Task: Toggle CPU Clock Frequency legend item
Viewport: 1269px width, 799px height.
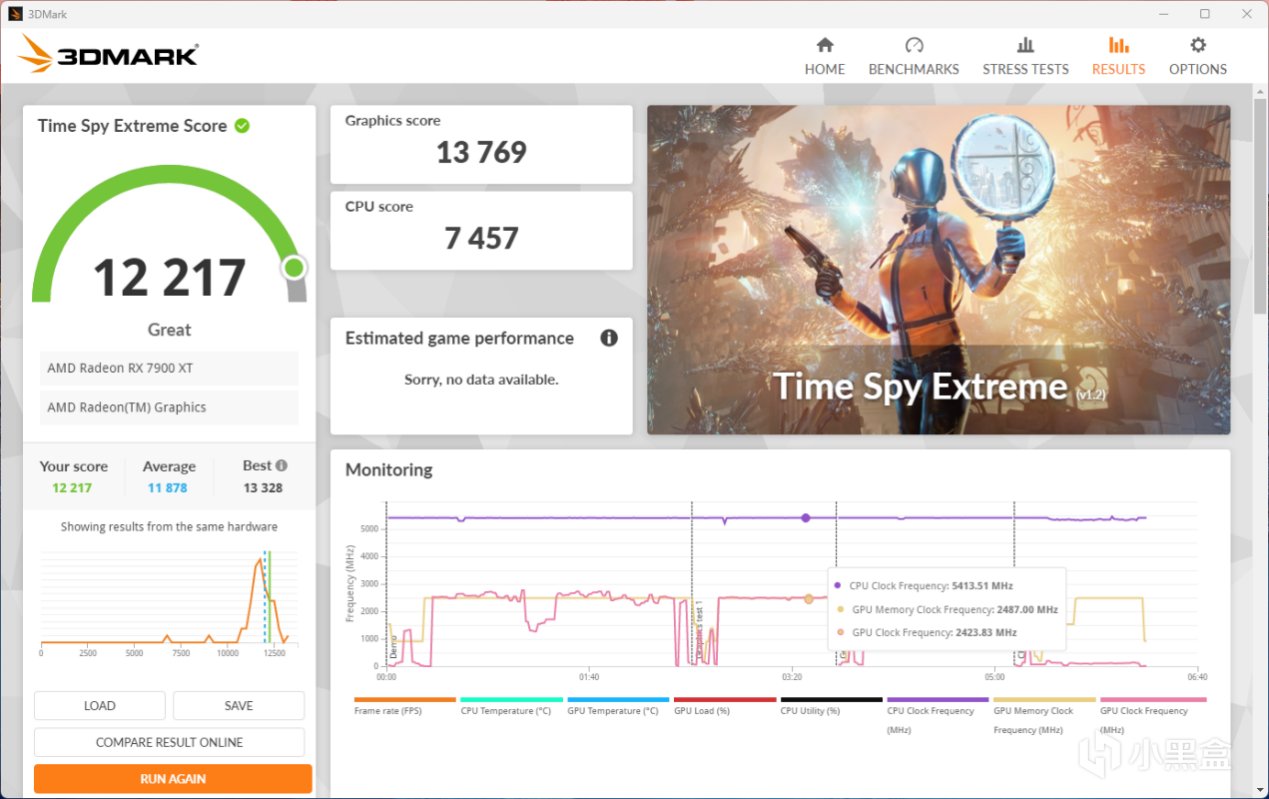Action: click(x=938, y=716)
